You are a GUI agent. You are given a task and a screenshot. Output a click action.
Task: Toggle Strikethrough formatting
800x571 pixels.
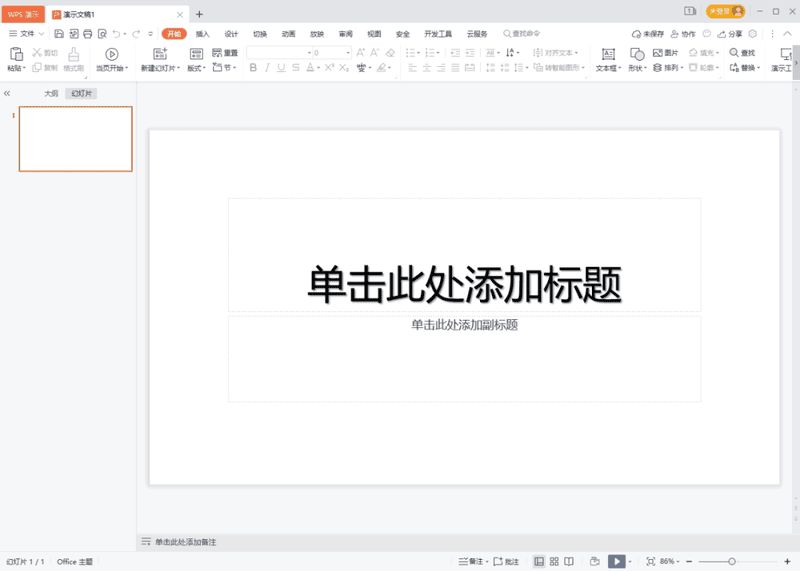(x=295, y=67)
